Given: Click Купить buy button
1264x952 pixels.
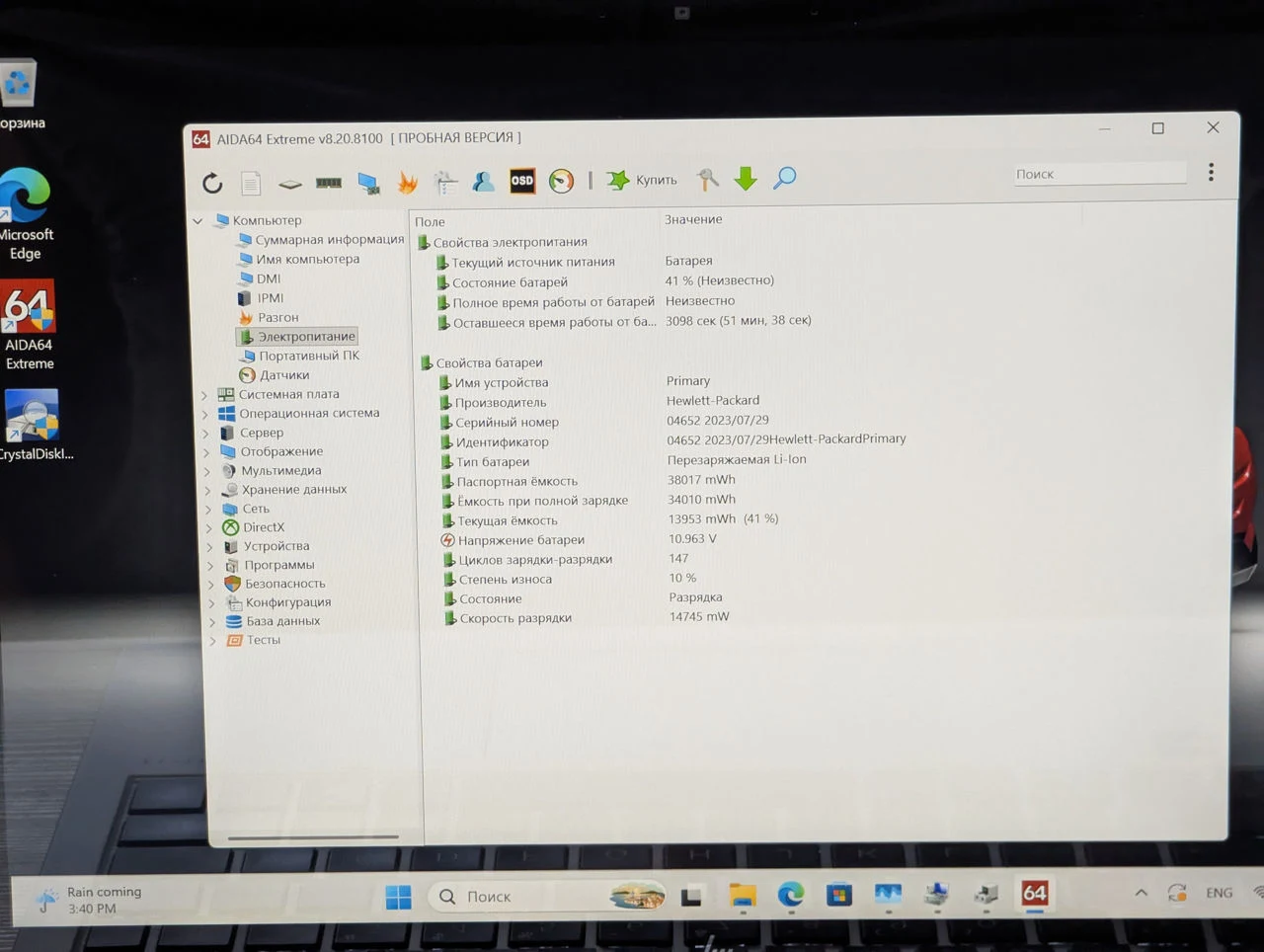Looking at the screenshot, I should [642, 180].
